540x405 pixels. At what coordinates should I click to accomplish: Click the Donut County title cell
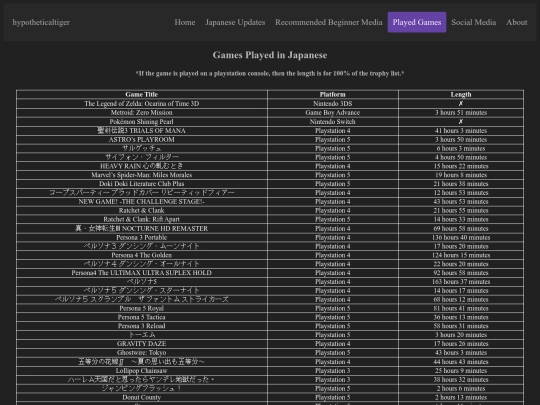[142, 397]
